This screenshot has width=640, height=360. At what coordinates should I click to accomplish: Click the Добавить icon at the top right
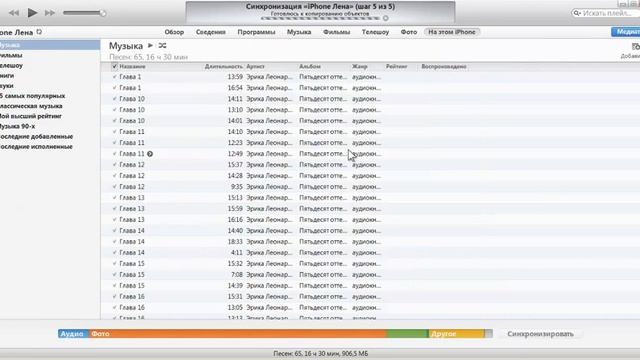pyautogui.click(x=635, y=47)
